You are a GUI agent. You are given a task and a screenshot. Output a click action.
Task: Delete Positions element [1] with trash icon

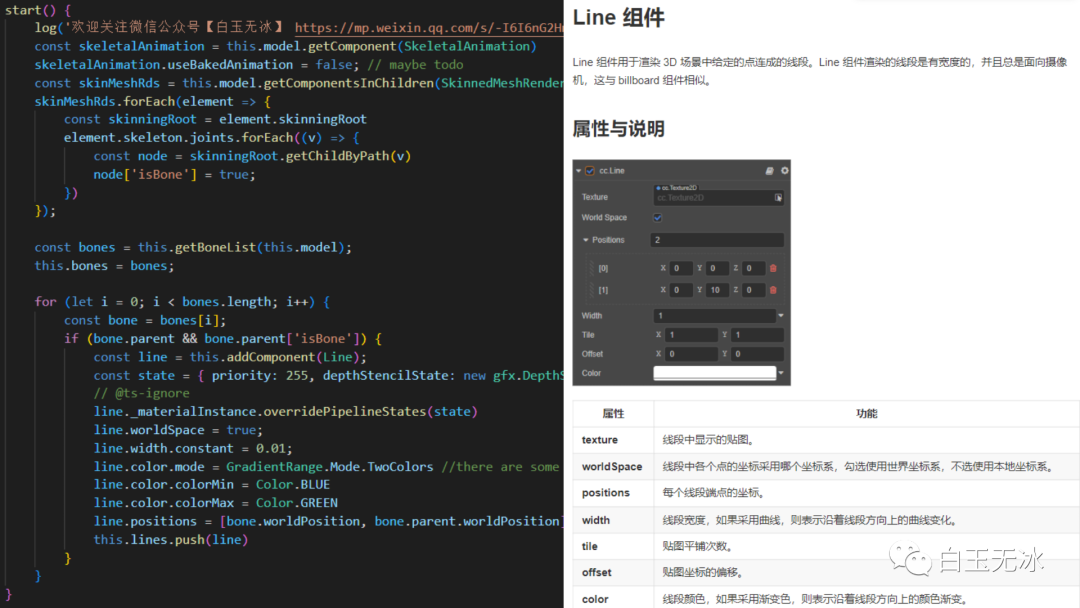click(x=773, y=290)
